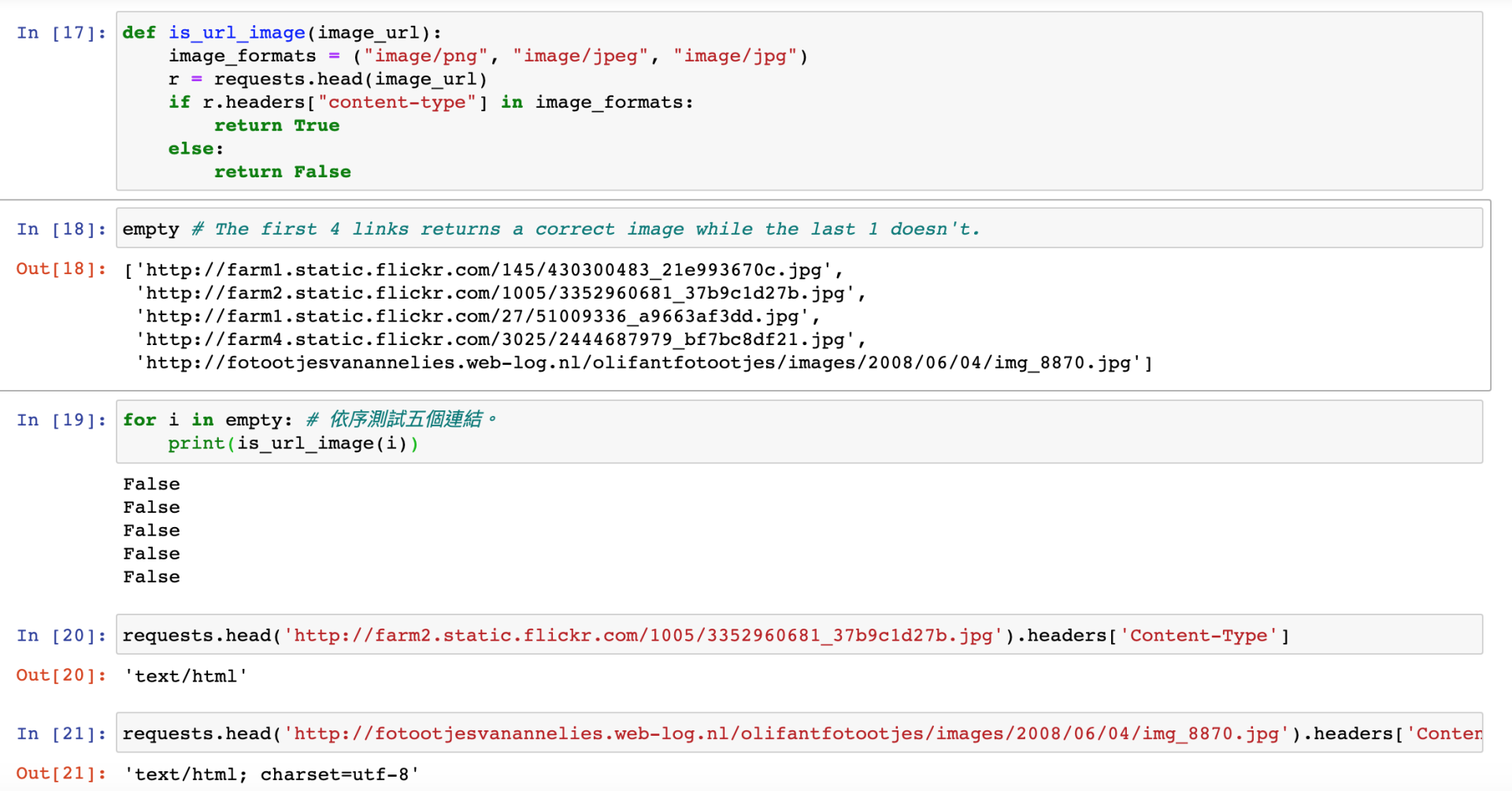This screenshot has width=1512, height=791.
Task: Click the last False in the output
Action: 151,577
